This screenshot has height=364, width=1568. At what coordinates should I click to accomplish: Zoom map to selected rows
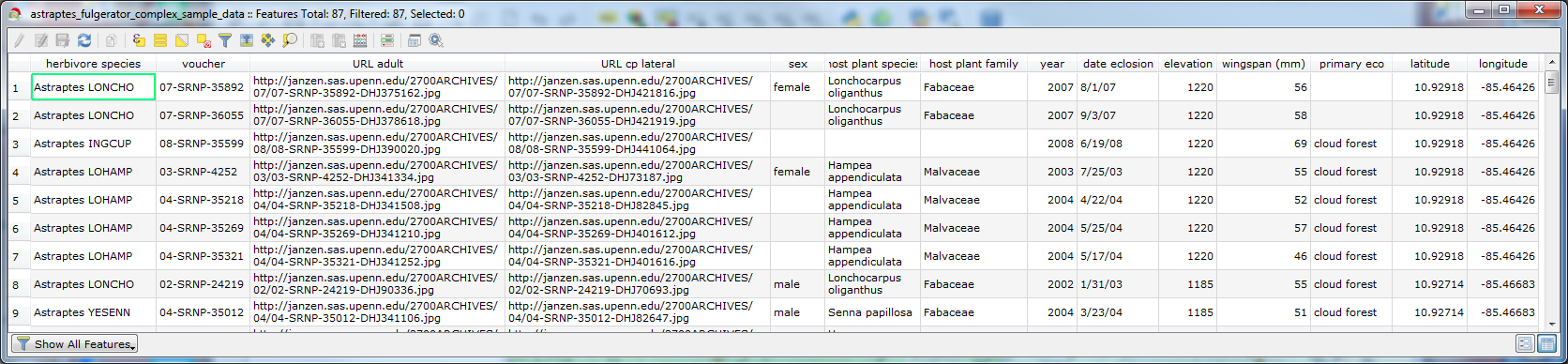click(290, 40)
